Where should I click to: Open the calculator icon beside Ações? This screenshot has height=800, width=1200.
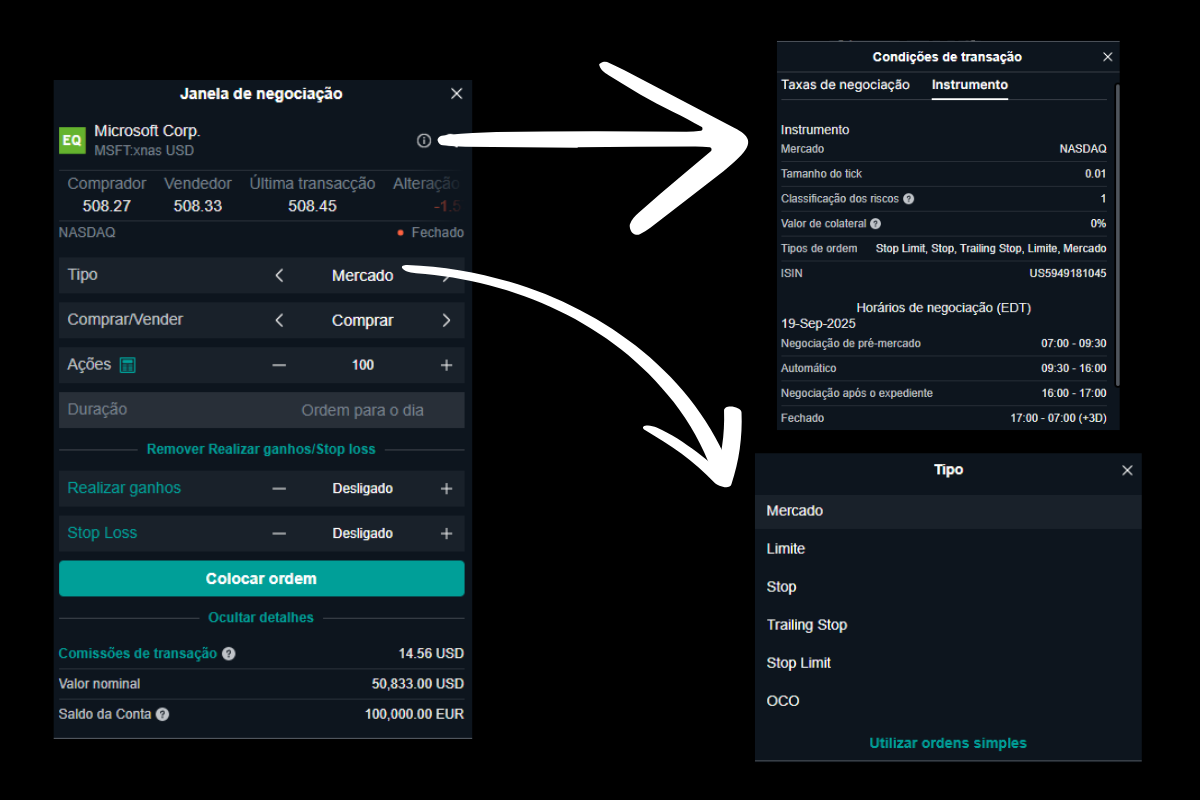pos(127,365)
